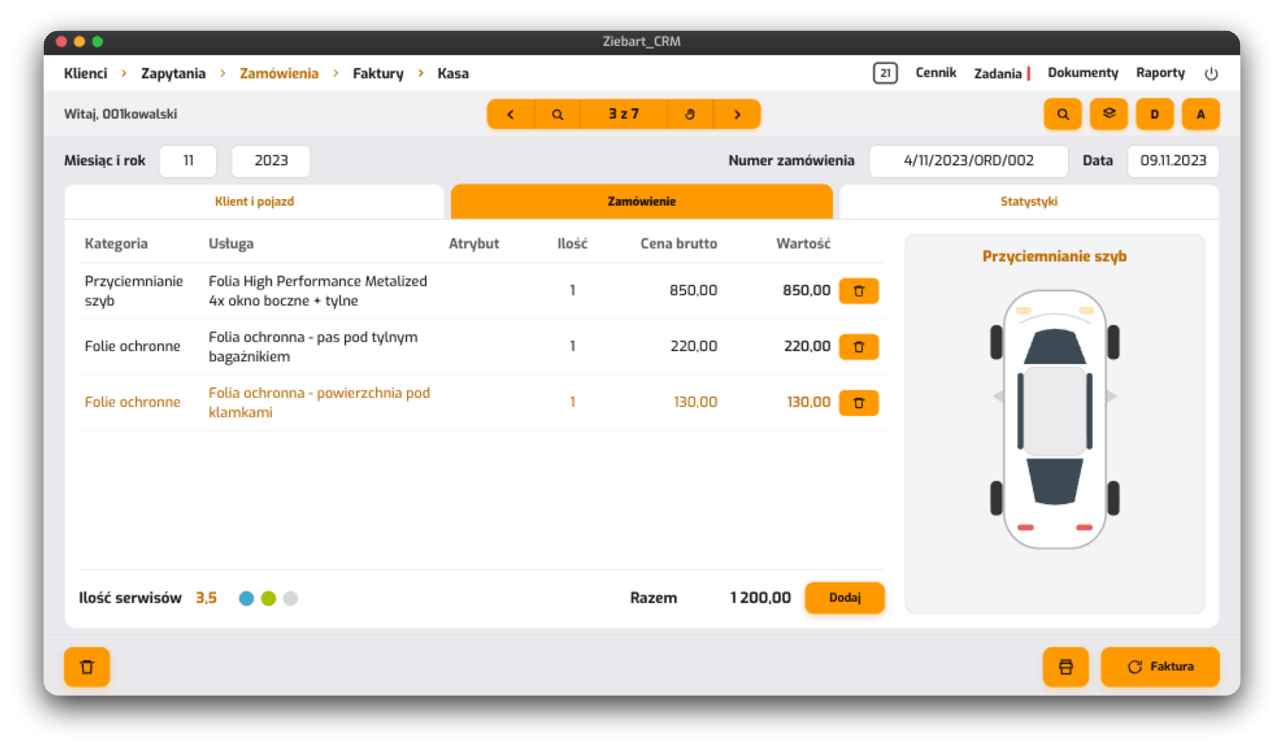Open the Faktury section in navigation
This screenshot has width=1284, height=752.
[x=378, y=73]
